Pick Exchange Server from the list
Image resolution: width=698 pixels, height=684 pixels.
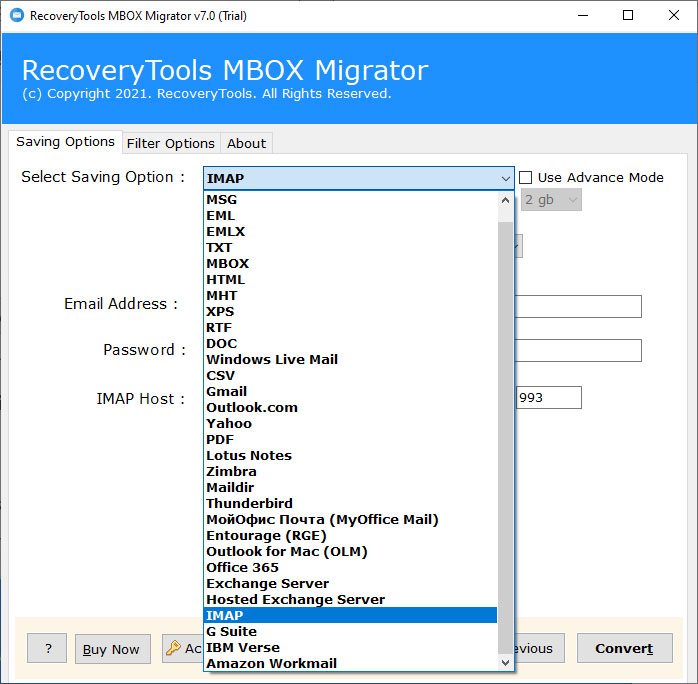(x=350, y=584)
